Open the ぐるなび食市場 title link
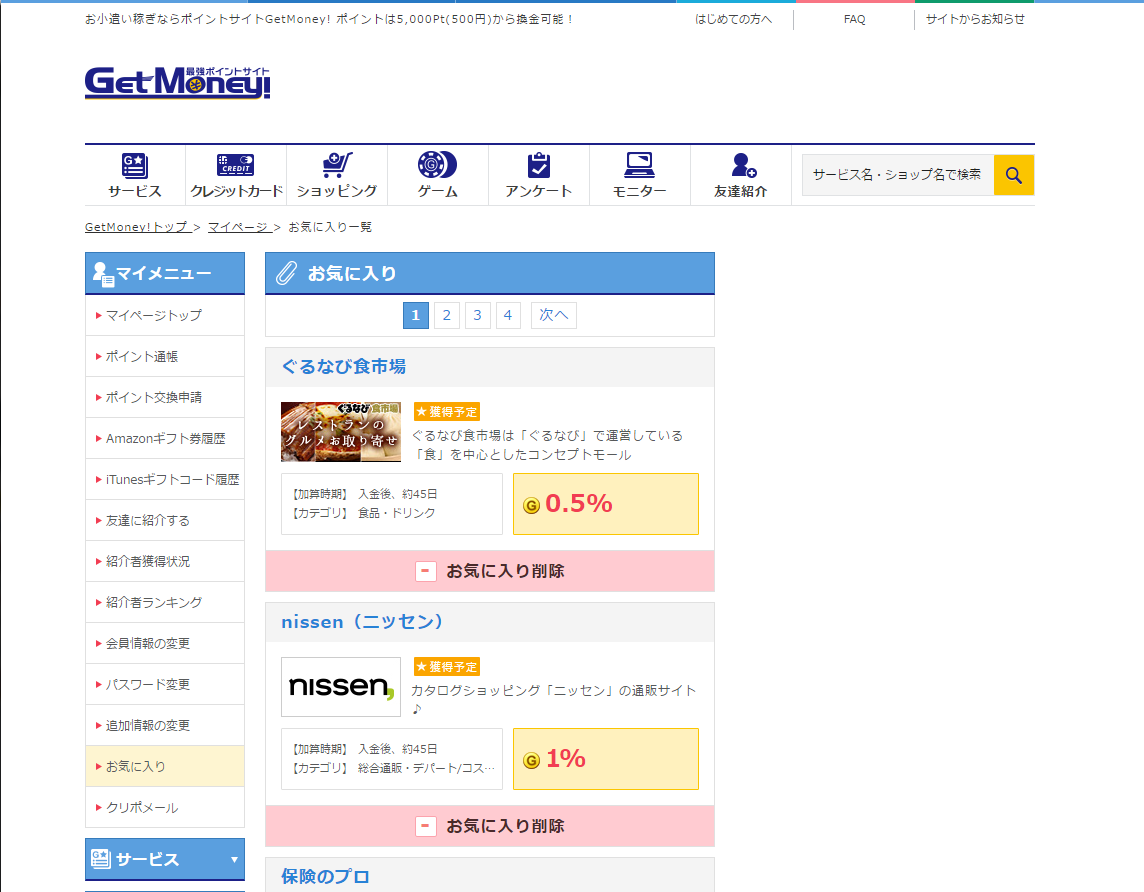The height and width of the screenshot is (892, 1144). [344, 366]
